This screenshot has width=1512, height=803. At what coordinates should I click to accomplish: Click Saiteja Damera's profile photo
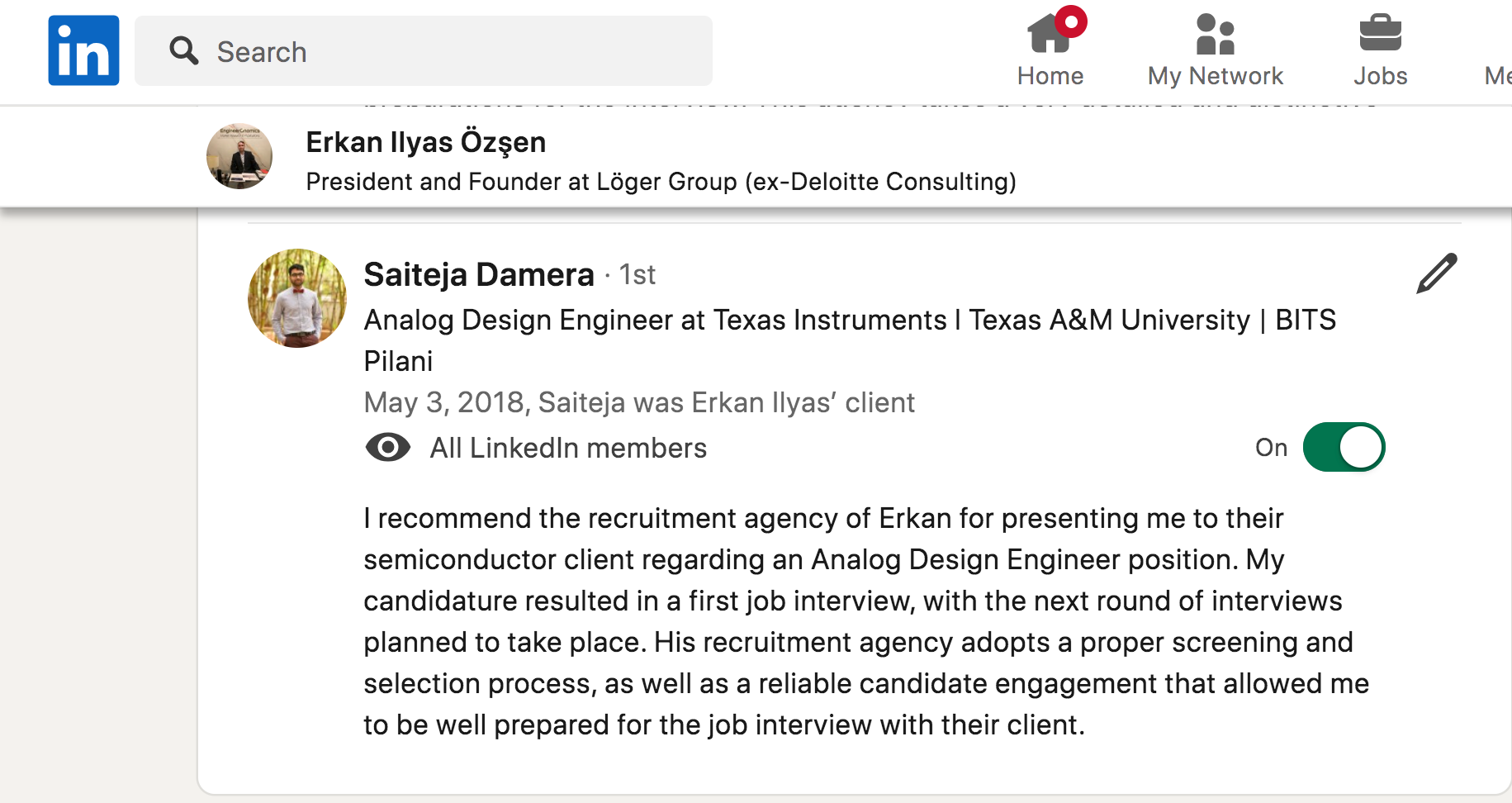(x=297, y=298)
